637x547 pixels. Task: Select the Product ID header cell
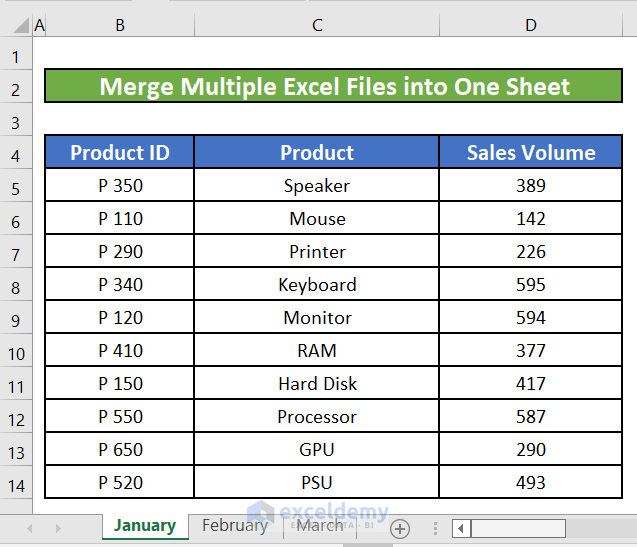tap(120, 153)
